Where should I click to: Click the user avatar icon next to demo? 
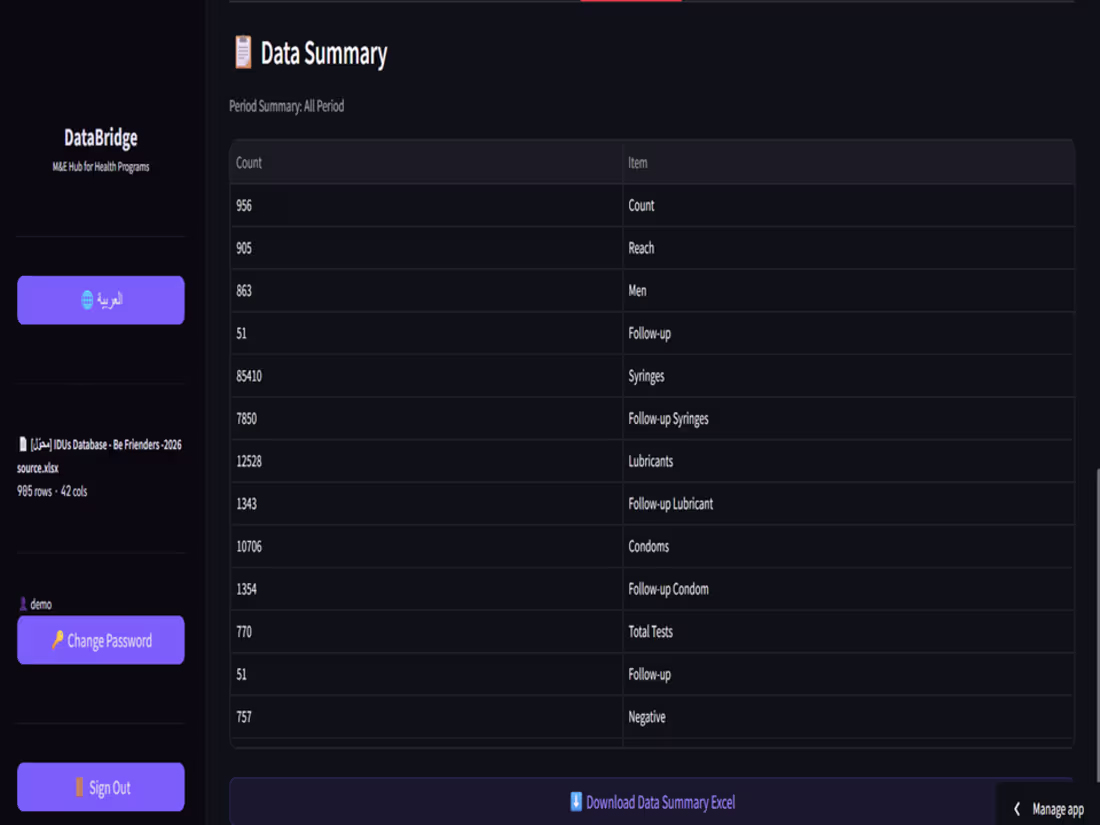22,604
